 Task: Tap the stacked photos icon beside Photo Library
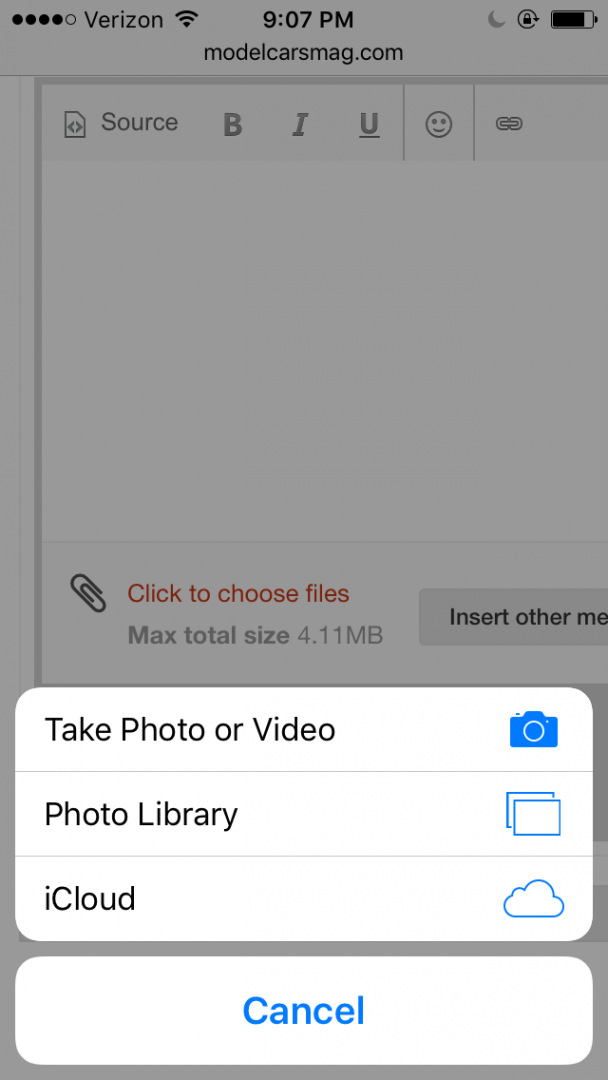pyautogui.click(x=533, y=813)
